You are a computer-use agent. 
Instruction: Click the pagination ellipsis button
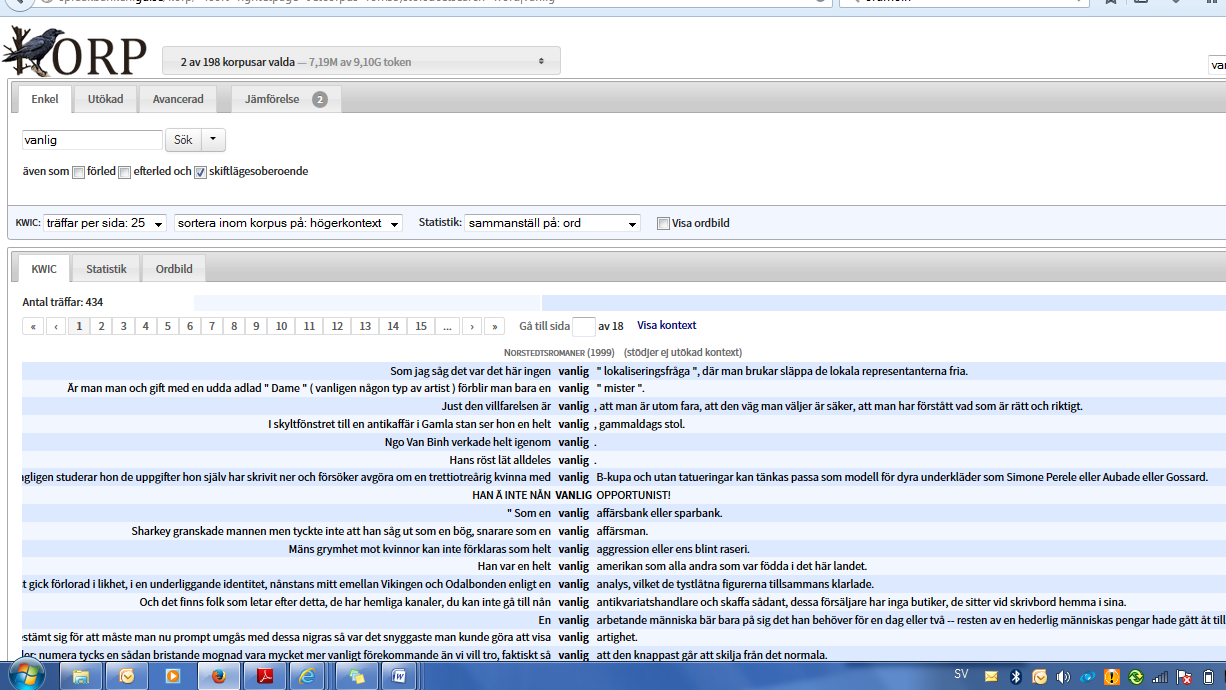[448, 326]
